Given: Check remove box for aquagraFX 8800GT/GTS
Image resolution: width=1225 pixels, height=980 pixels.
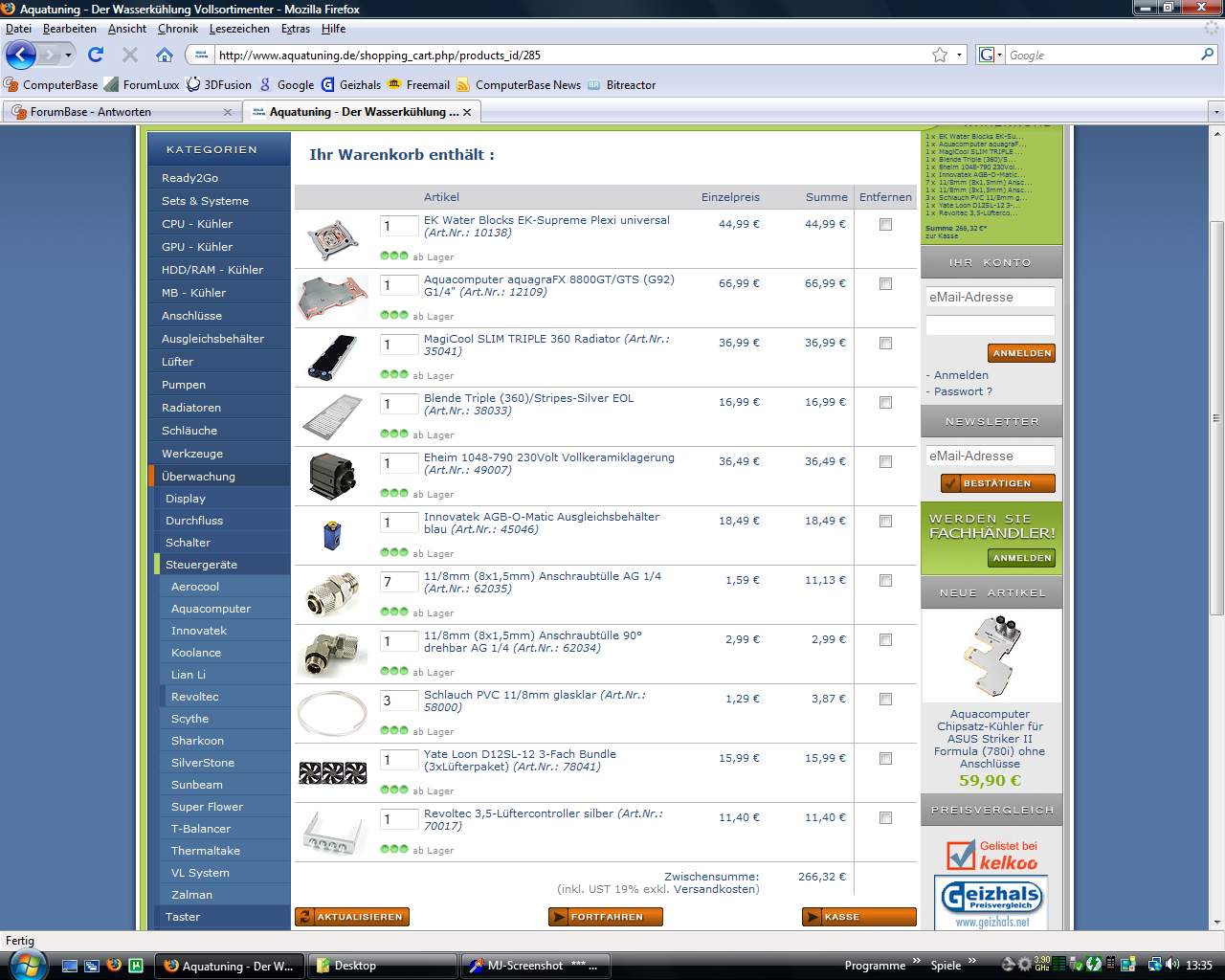Looking at the screenshot, I should point(885,284).
